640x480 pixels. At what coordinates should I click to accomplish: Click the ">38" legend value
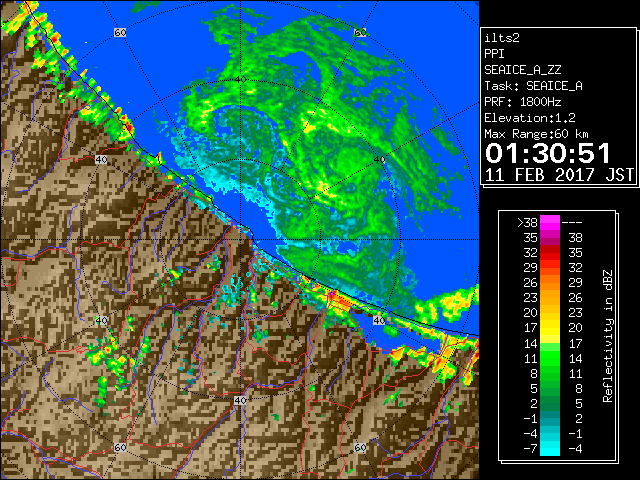coord(527,223)
